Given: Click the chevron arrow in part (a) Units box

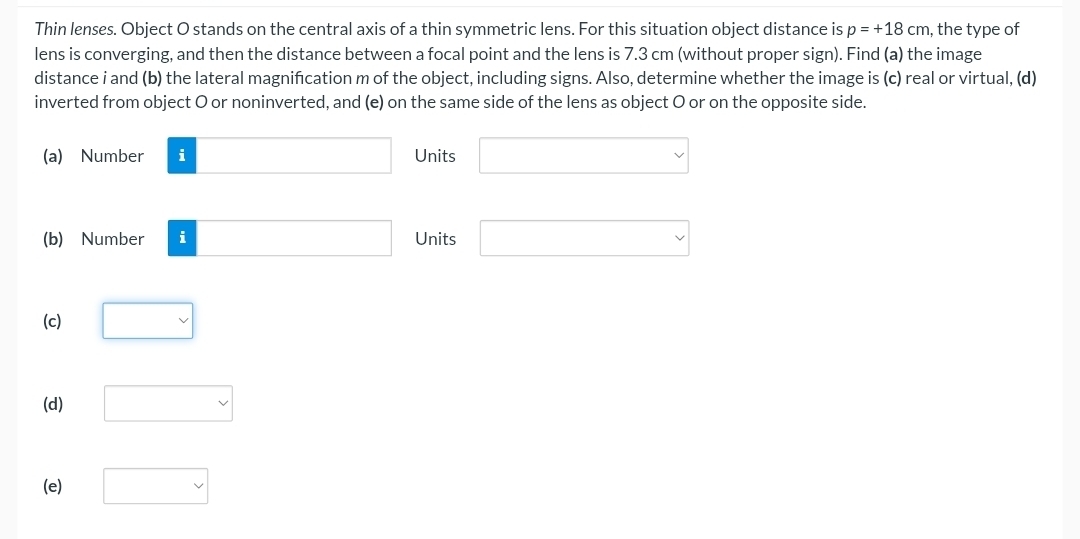Looking at the screenshot, I should click(x=679, y=156).
